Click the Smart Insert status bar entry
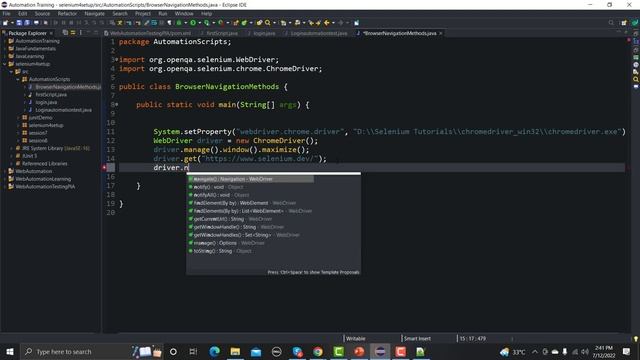 tap(417, 338)
